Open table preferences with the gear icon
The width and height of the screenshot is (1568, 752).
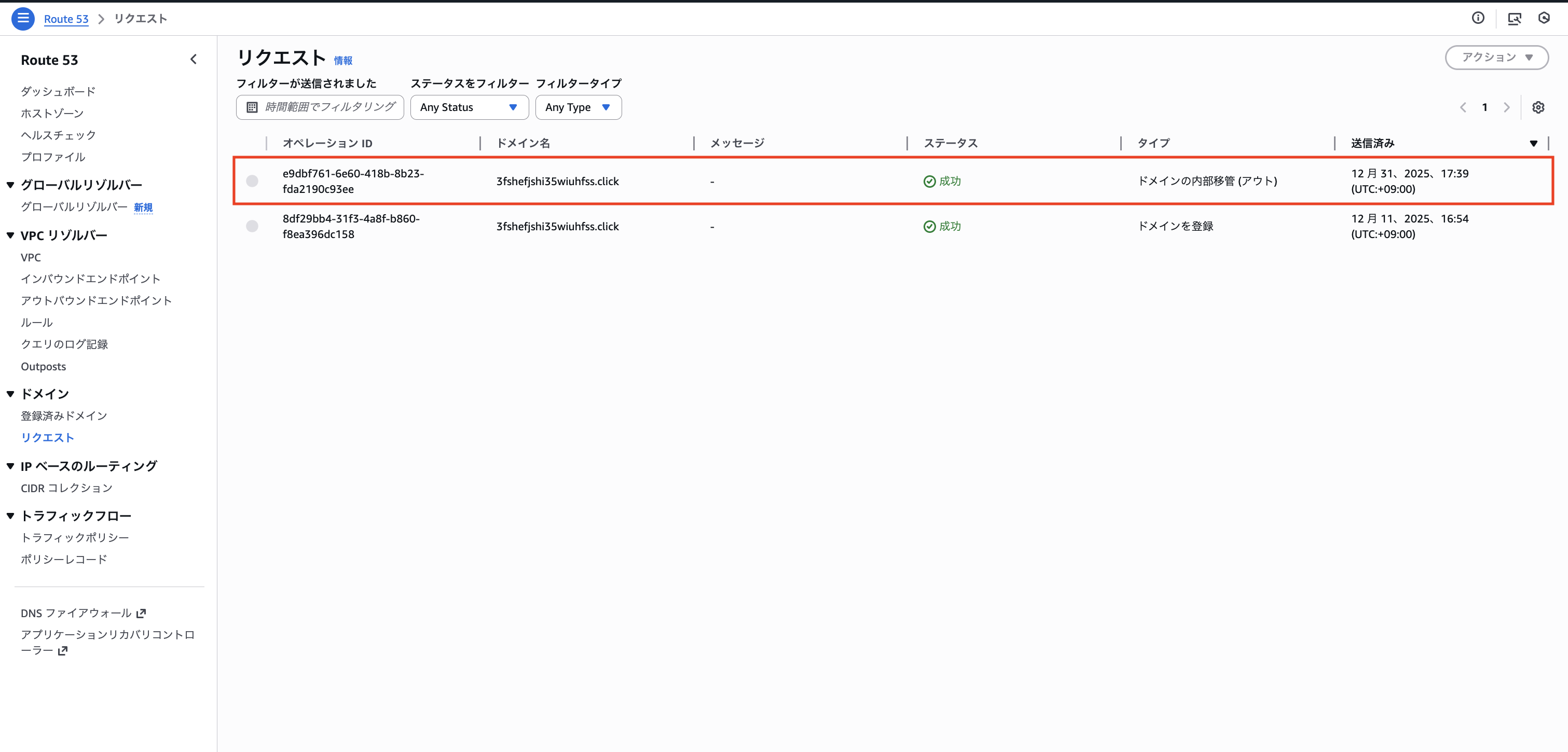[x=1539, y=107]
